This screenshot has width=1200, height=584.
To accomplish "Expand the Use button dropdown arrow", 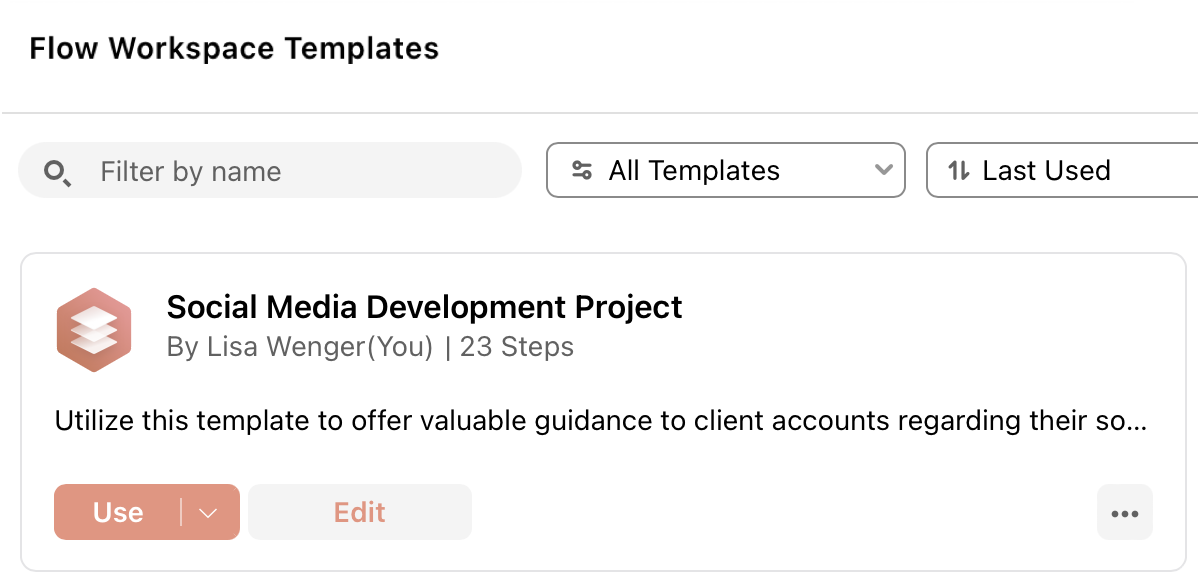I will click(208, 512).
